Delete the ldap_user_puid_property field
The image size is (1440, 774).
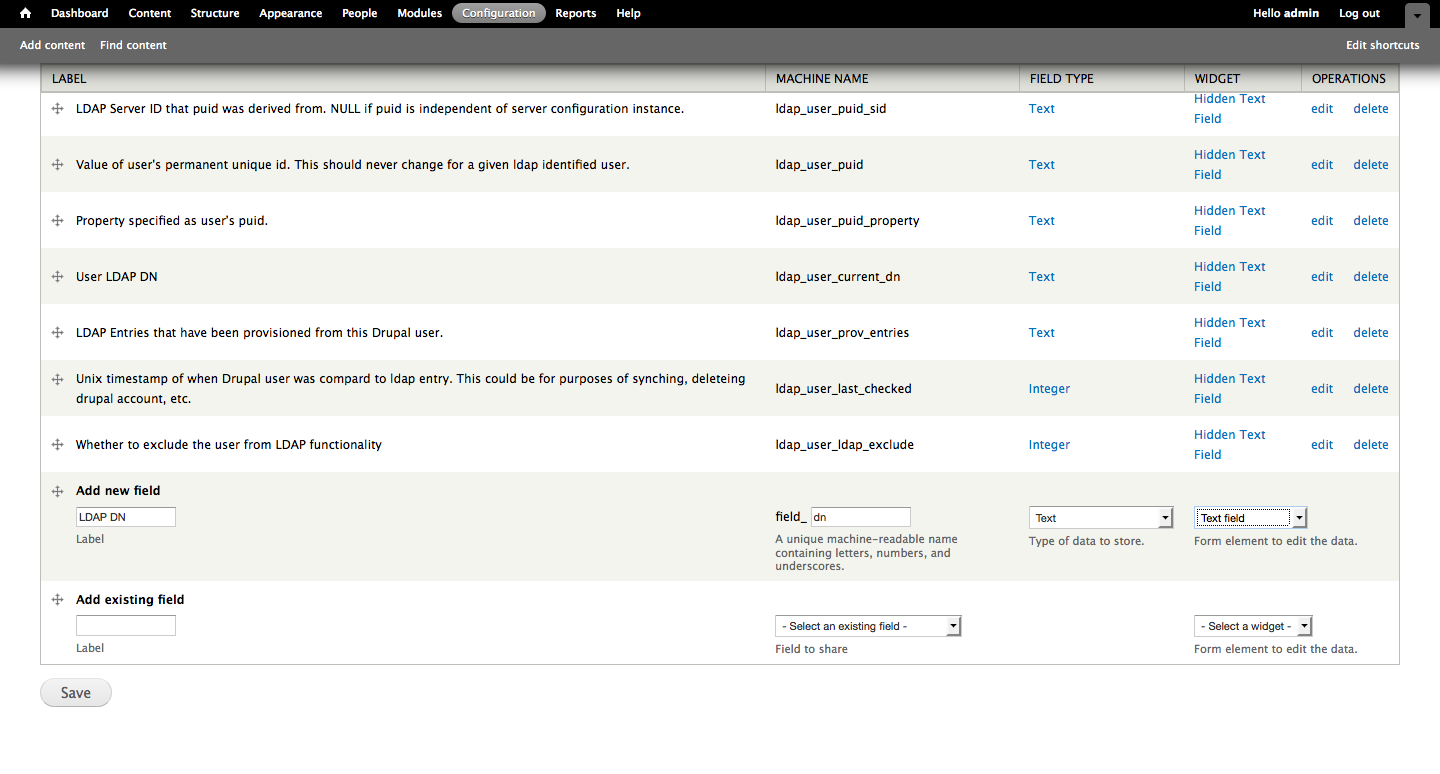[x=1371, y=221]
